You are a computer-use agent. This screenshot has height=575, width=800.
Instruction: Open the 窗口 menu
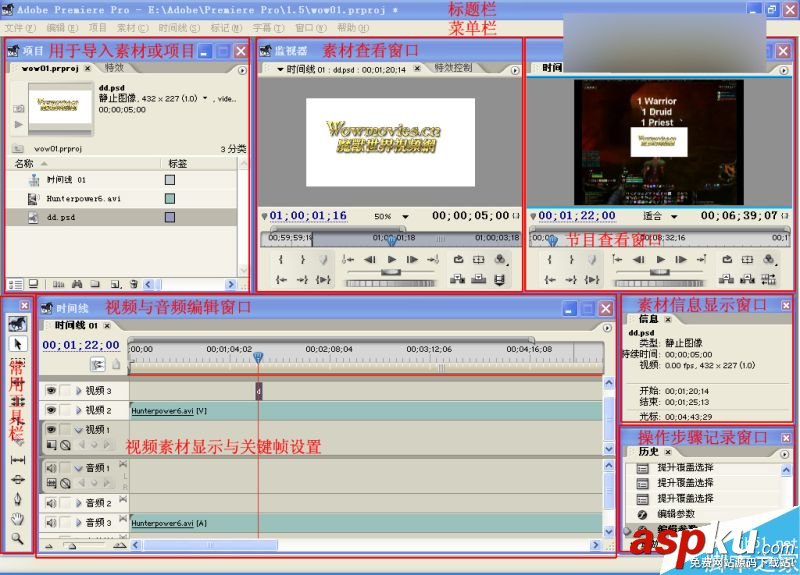311,28
